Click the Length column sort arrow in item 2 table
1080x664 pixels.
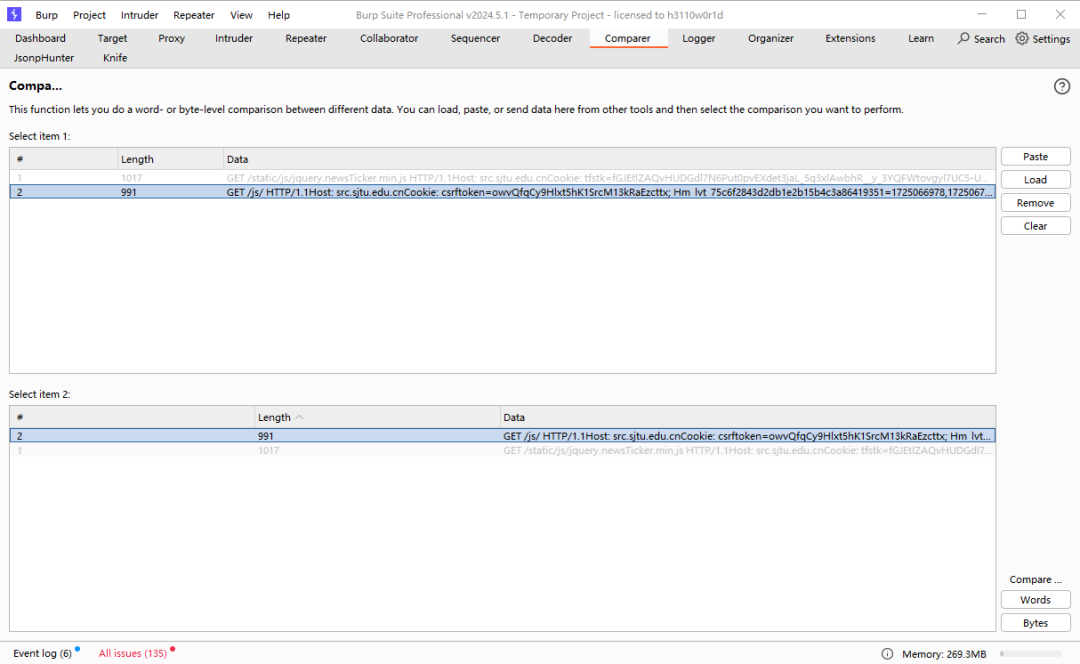pos(299,417)
